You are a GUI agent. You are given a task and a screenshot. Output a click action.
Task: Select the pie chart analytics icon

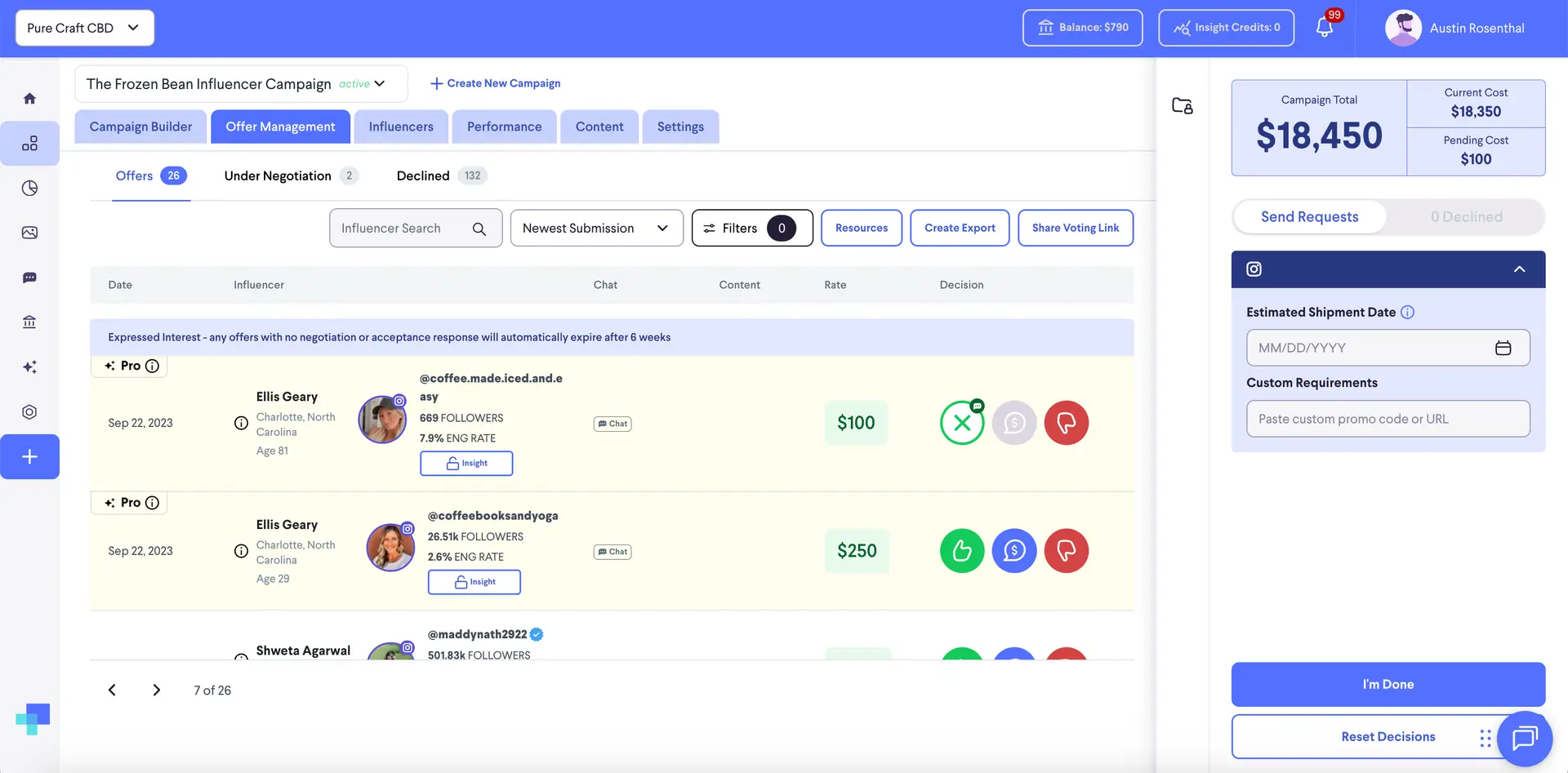tap(29, 187)
